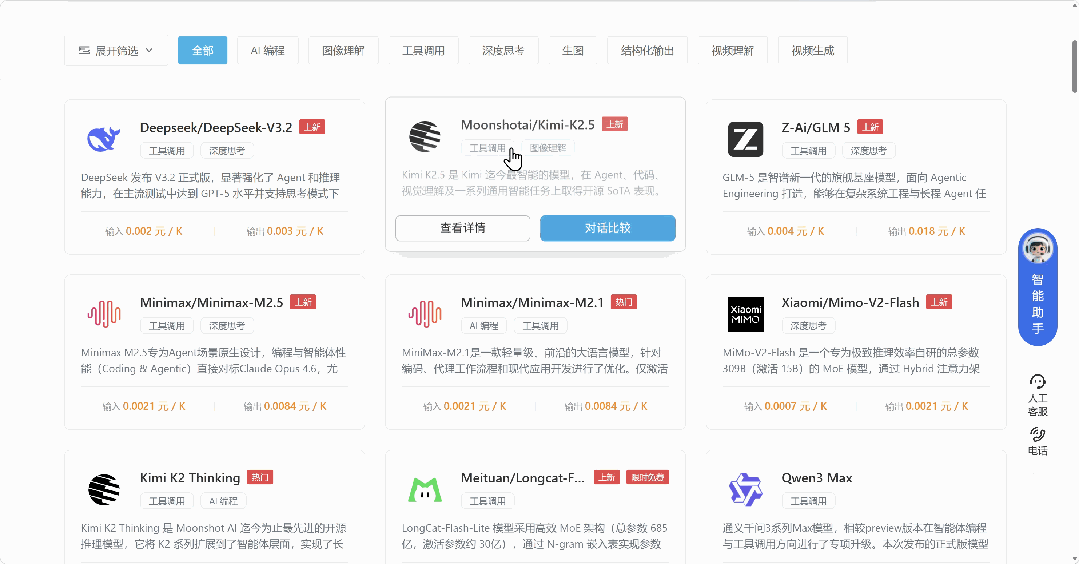
Task: Select the 视频理解 filter tab
Action: [x=733, y=50]
